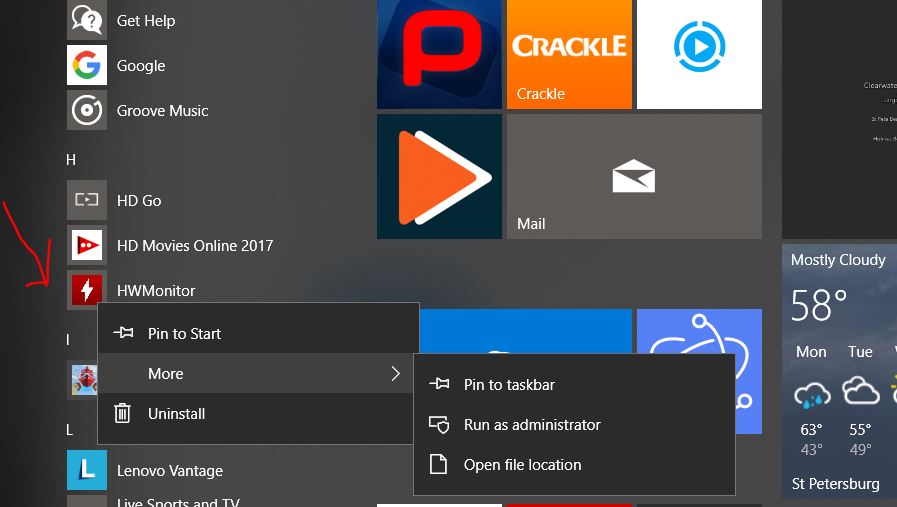
Task: Select Uninstall from the context menu
Action: [x=256, y=413]
